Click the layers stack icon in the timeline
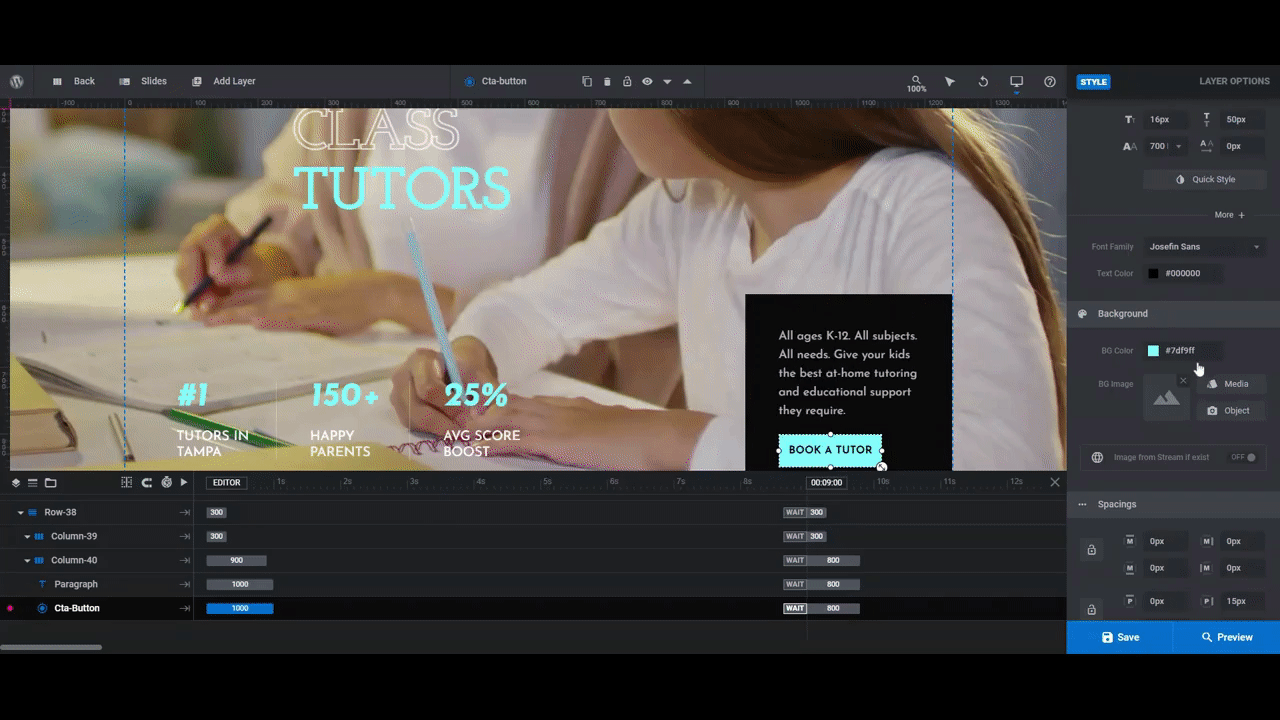This screenshot has width=1280, height=720. click(x=16, y=482)
